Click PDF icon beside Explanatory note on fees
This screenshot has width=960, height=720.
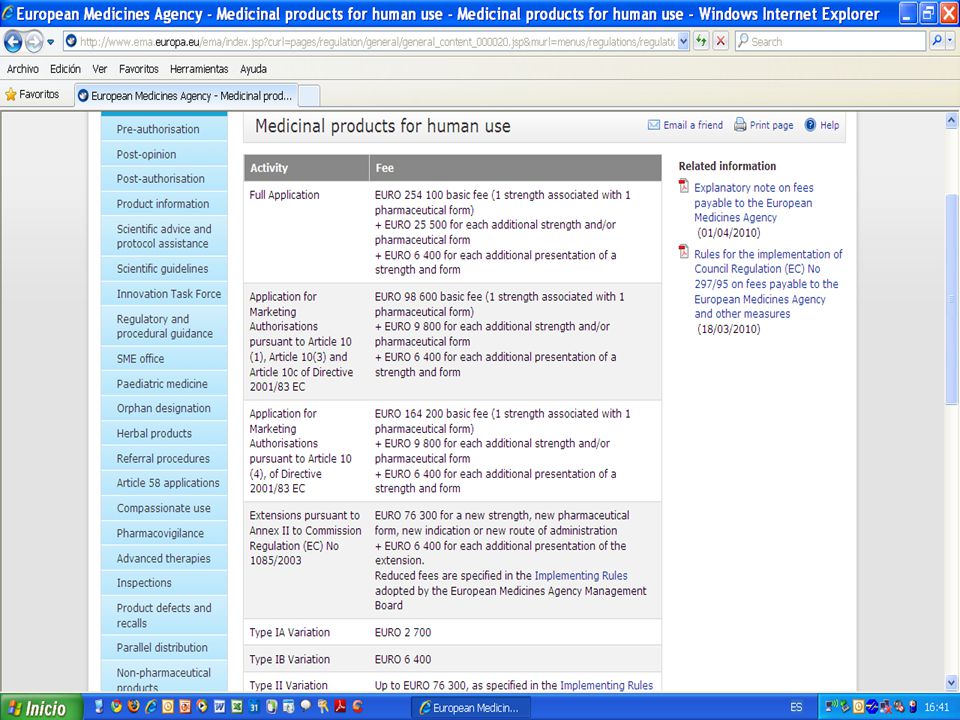tap(684, 187)
